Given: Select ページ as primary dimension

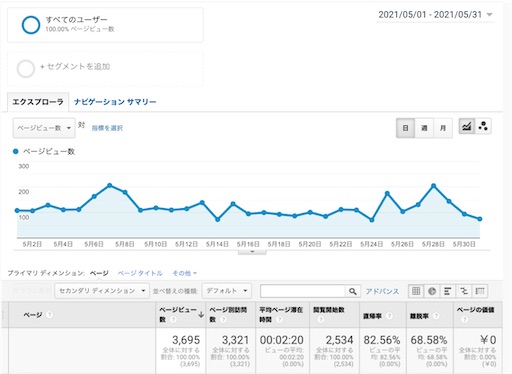Looking at the screenshot, I should [x=99, y=273].
